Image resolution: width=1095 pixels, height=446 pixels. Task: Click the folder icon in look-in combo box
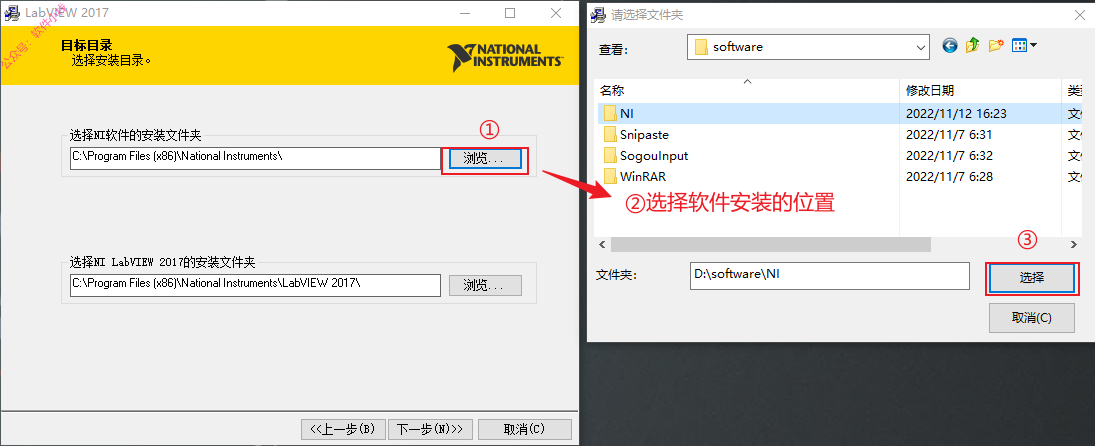(x=701, y=47)
